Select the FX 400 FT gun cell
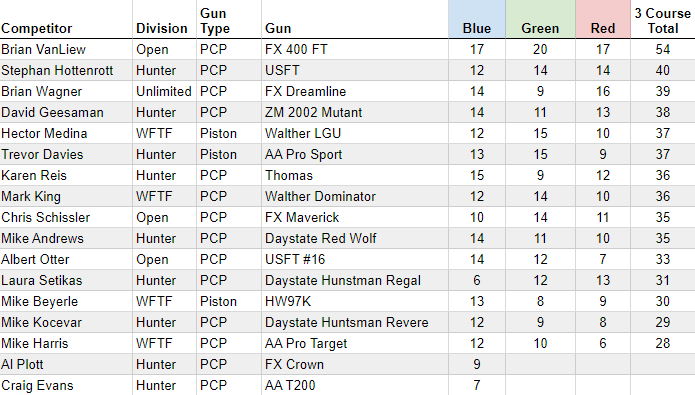 pyautogui.click(x=355, y=49)
